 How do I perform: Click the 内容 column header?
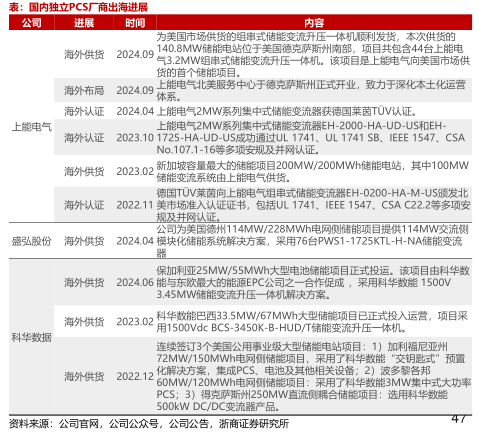click(314, 23)
